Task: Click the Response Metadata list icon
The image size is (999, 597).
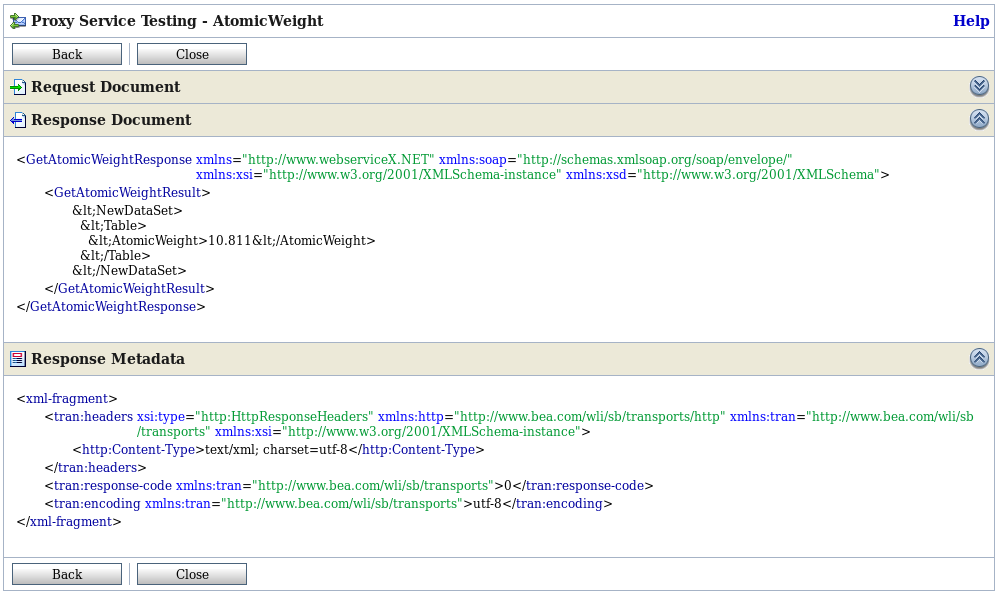Action: 18,359
